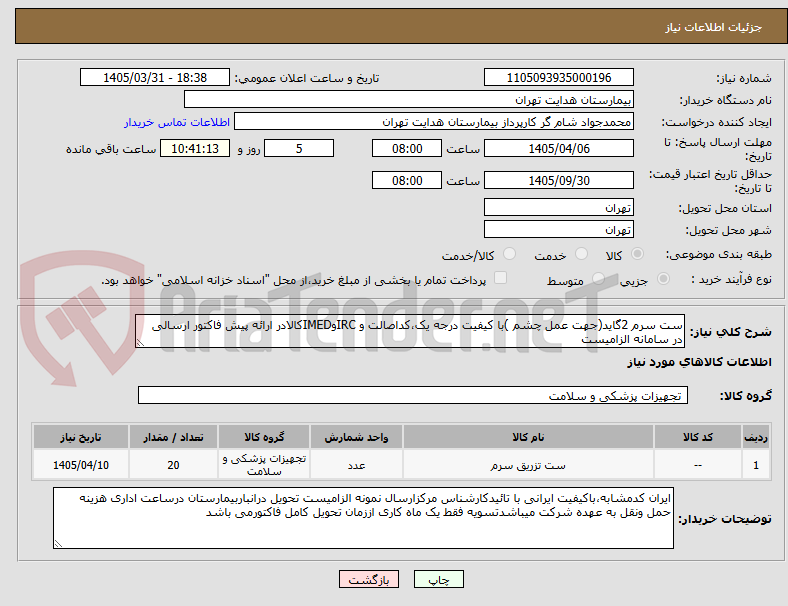Click the buyer notes text area

[x=363, y=518]
